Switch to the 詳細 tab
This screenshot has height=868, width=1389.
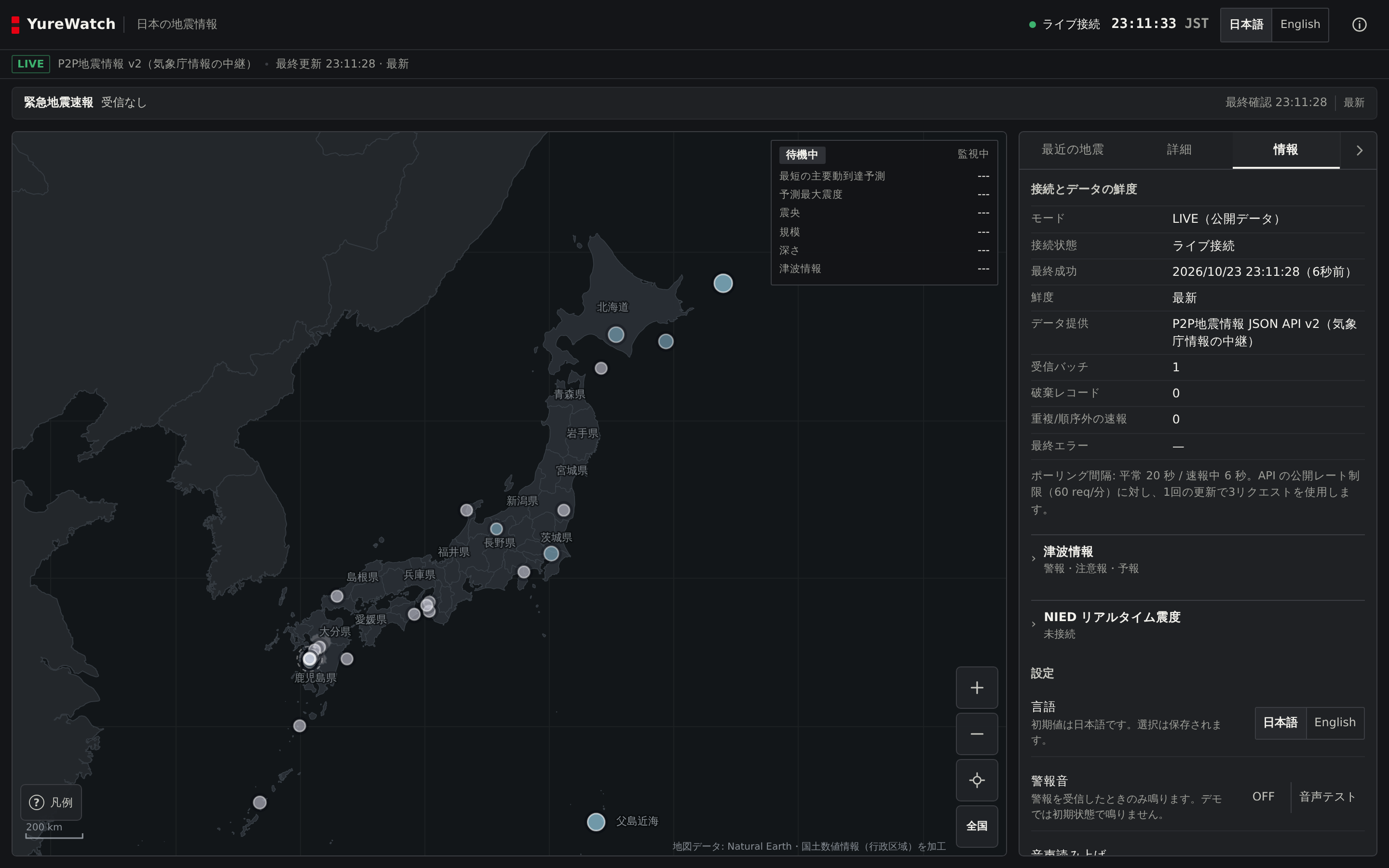click(1179, 150)
